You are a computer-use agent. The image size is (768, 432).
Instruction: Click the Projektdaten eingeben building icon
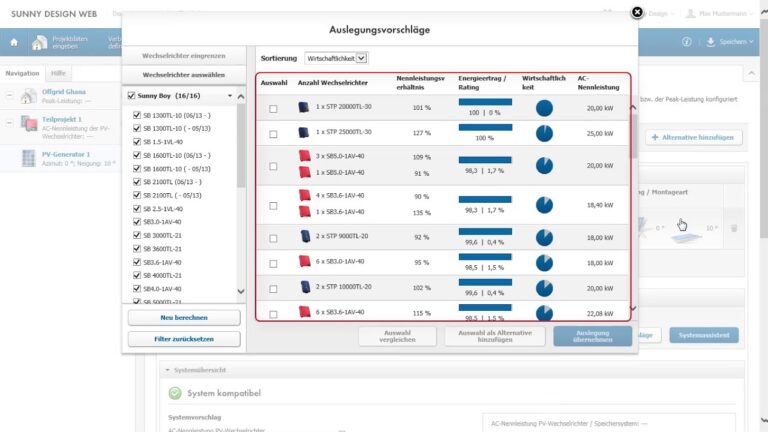pos(38,42)
